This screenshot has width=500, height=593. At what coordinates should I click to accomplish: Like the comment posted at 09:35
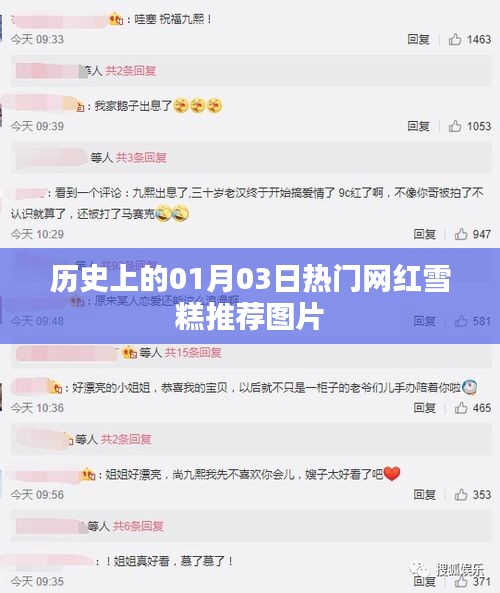[x=461, y=581]
